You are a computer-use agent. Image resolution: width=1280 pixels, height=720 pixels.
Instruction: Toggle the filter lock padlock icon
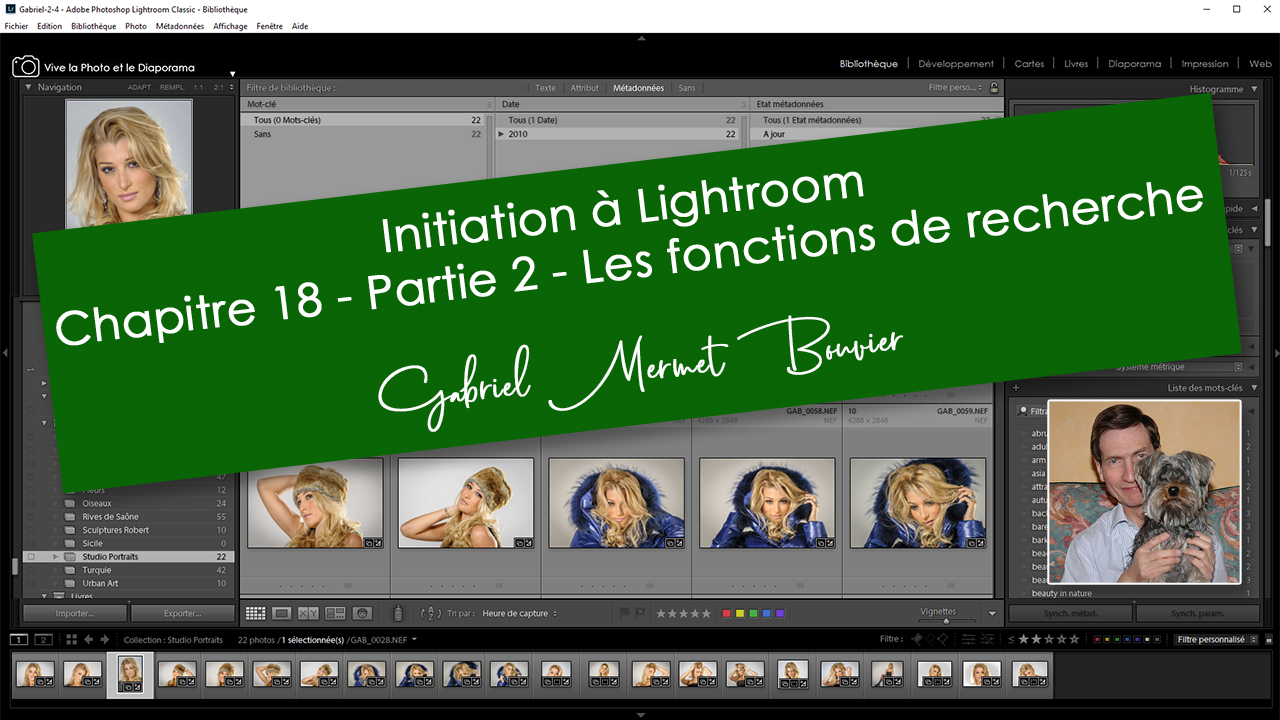click(x=994, y=88)
